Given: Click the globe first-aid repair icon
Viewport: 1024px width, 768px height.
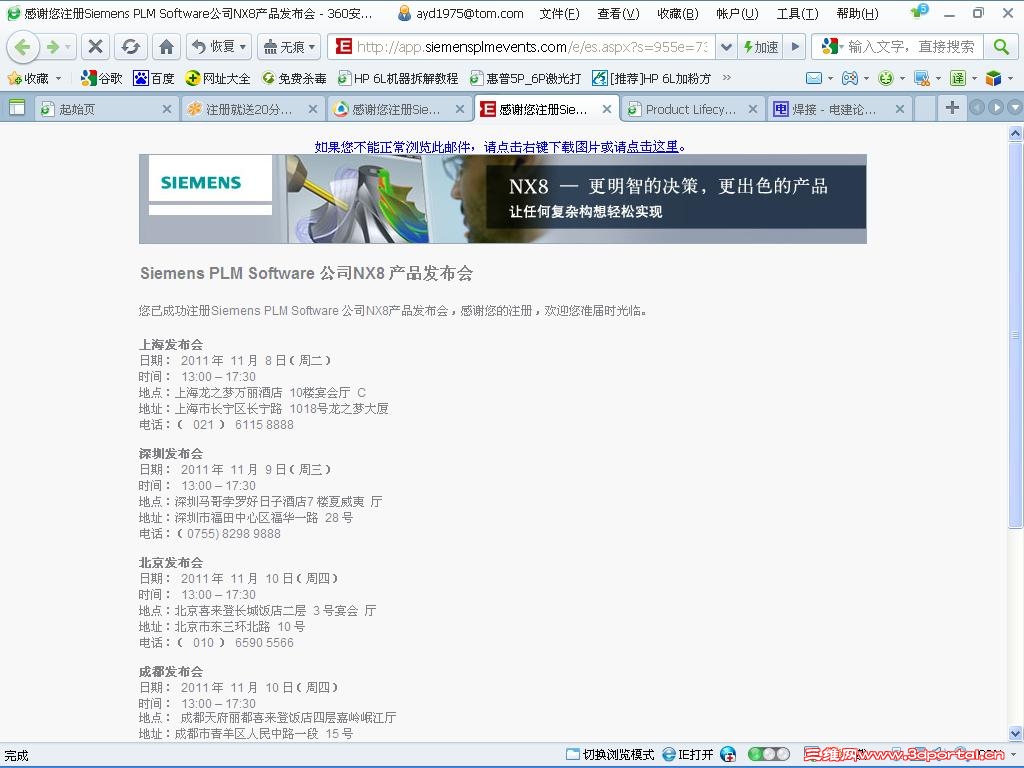Looking at the screenshot, I should point(728,754).
